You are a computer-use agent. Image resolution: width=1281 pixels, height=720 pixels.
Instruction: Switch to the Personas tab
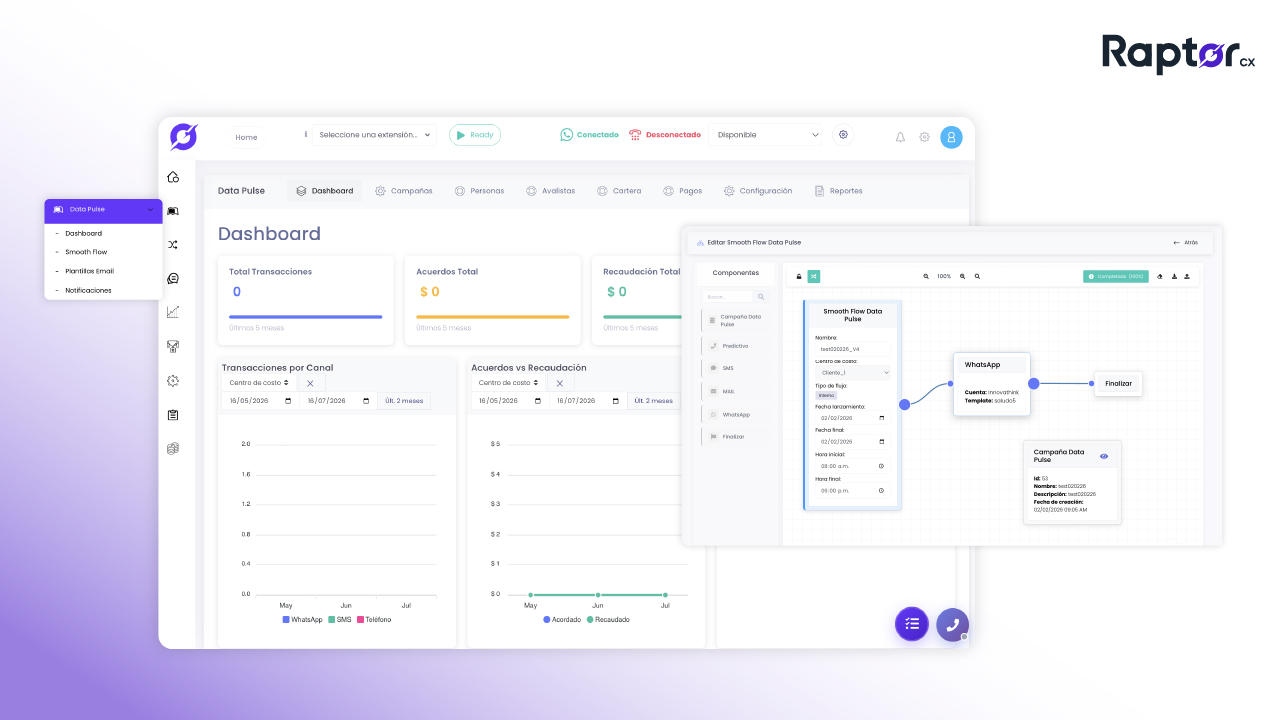tap(479, 191)
